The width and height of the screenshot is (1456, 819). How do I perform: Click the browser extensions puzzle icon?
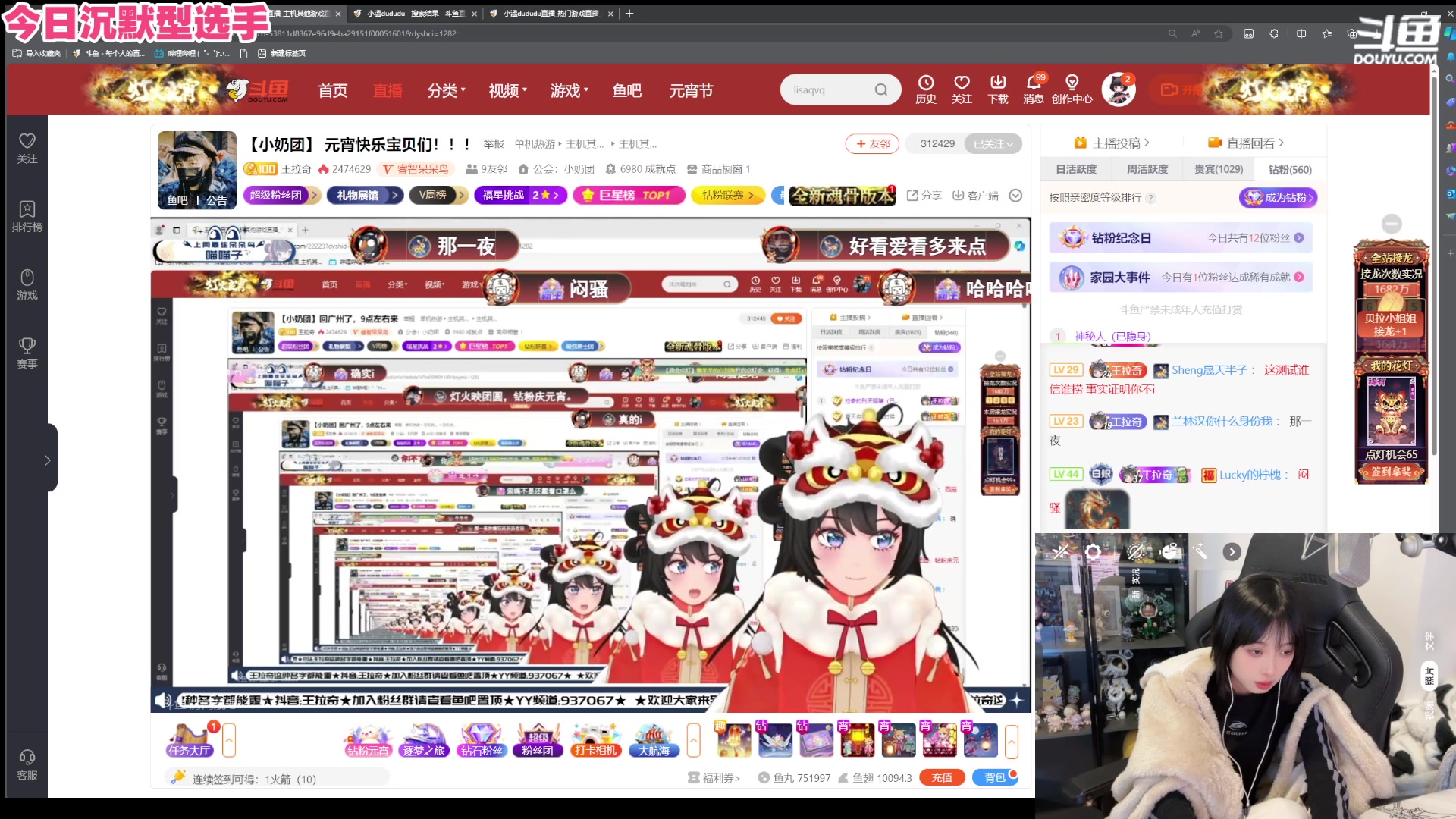[1274, 33]
